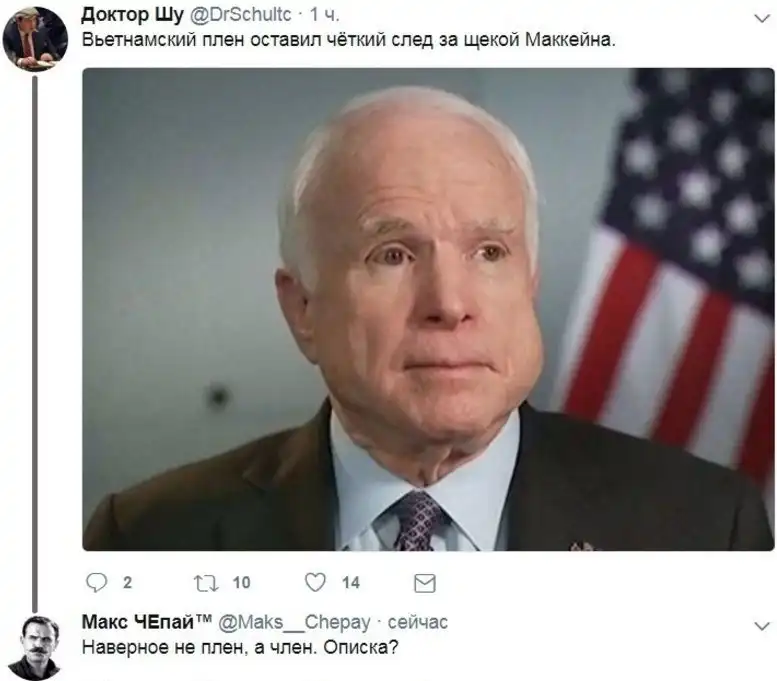
Task: Expand options chevron on Доктор Шу tweet
Action: pos(761,19)
